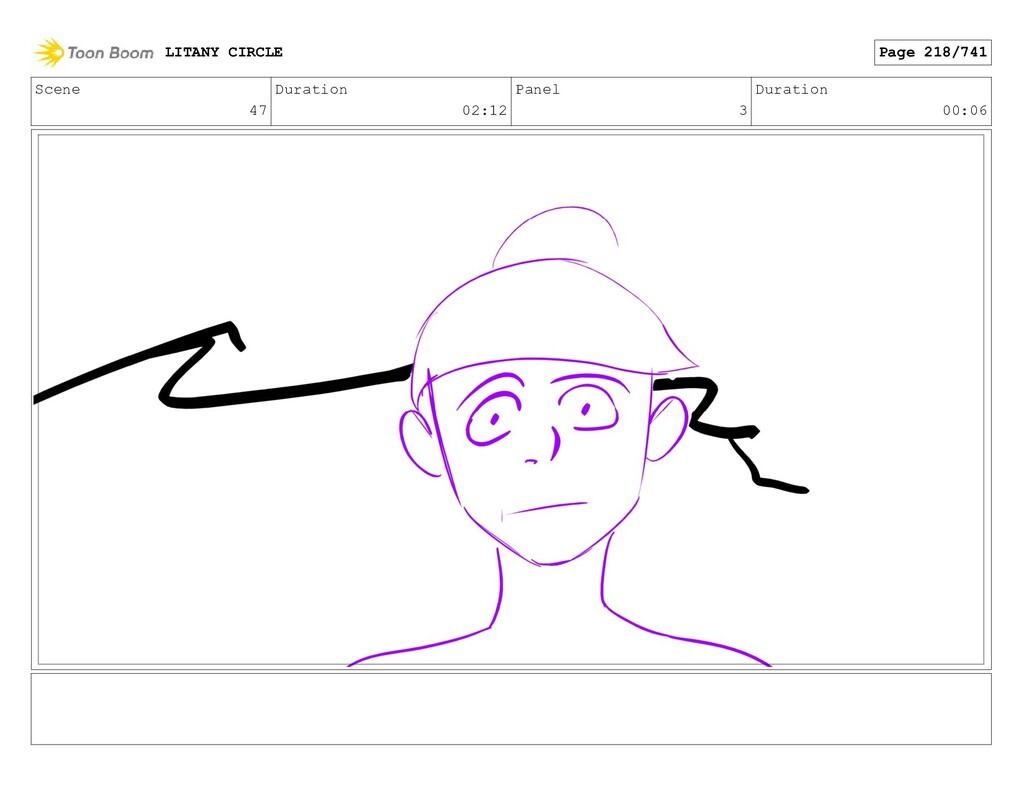This screenshot has height=791, width=1024.
Task: Click the LITANY CIRCLE title text
Action: pyautogui.click(x=224, y=52)
